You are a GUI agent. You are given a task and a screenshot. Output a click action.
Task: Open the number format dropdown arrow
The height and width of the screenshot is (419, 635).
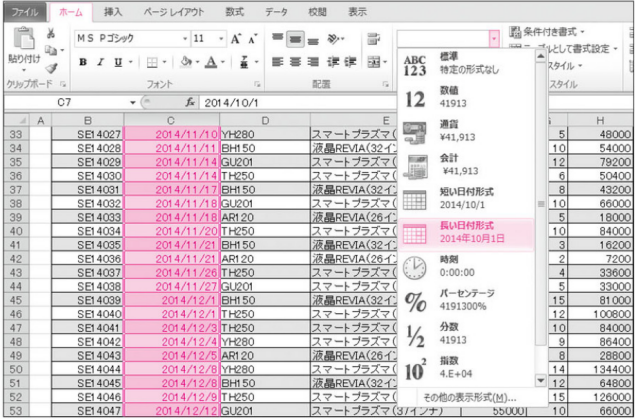(494, 39)
